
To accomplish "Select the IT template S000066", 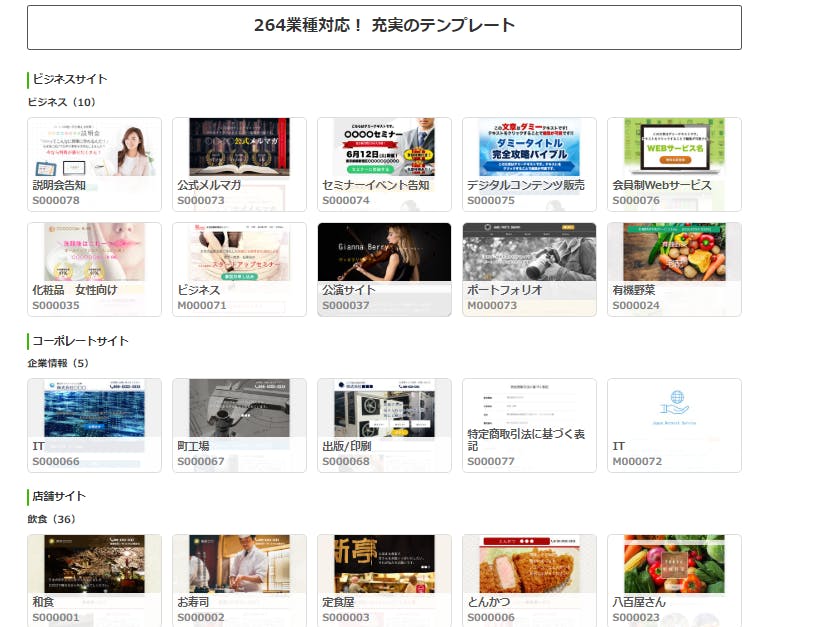I will tap(94, 425).
